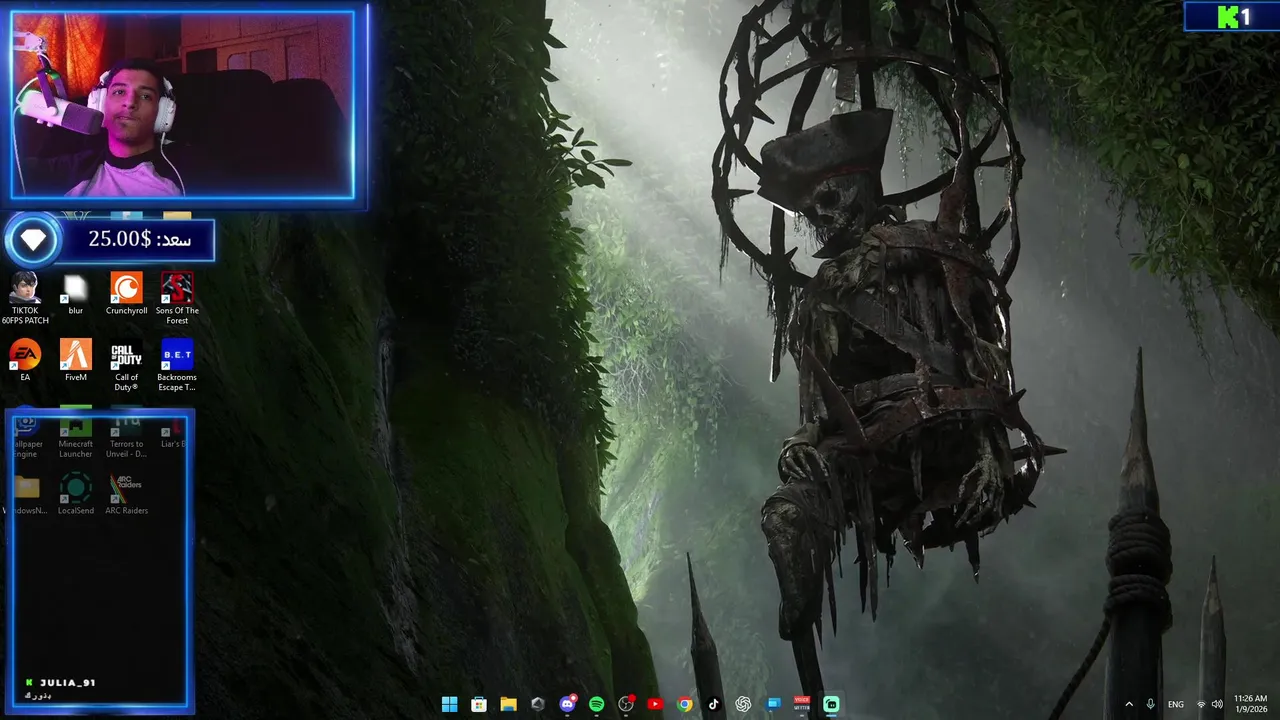This screenshot has width=1280, height=720.
Task: Expand the hidden system tray icons
Action: coord(1129,704)
